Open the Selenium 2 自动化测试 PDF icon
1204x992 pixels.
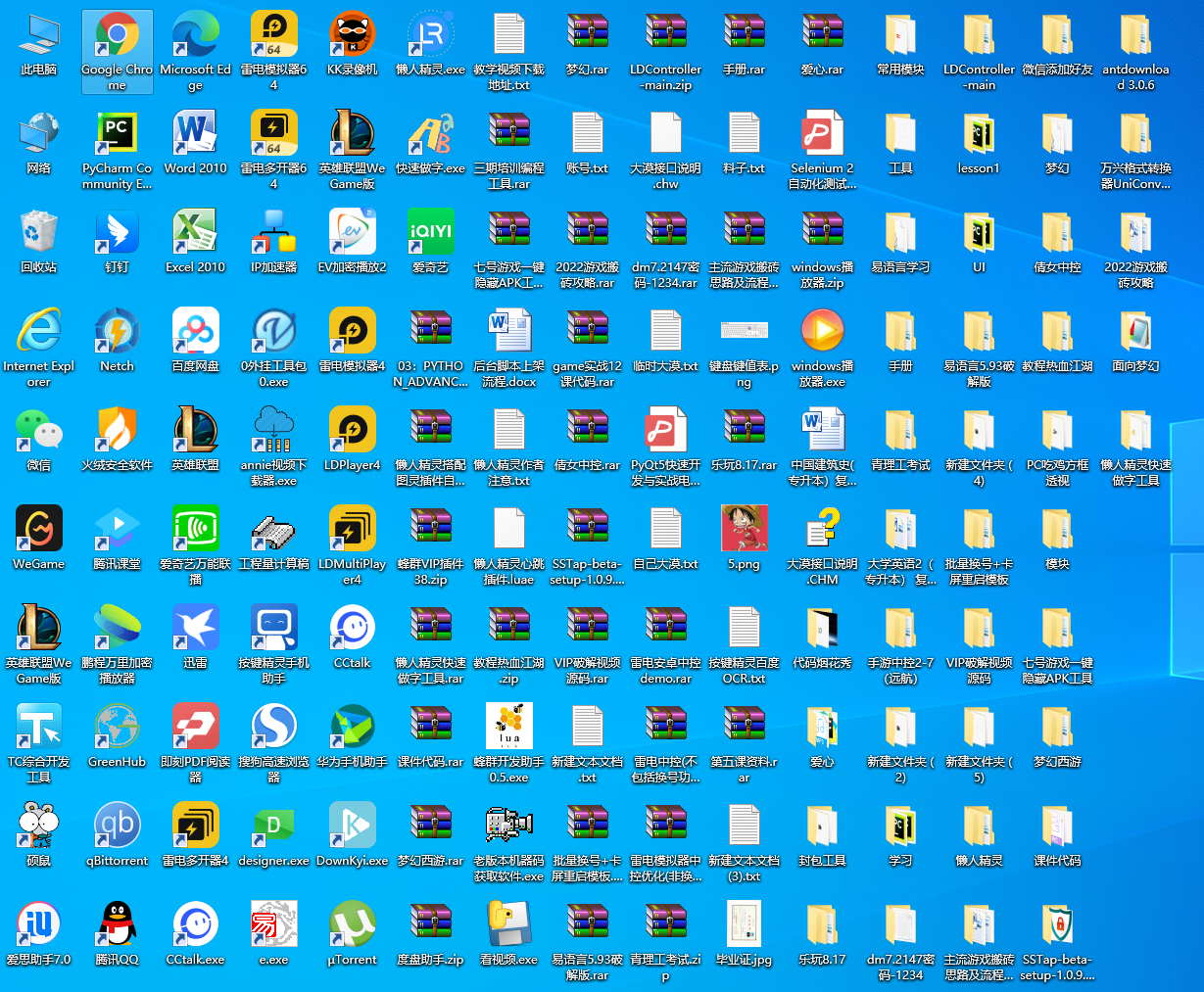pos(823,151)
